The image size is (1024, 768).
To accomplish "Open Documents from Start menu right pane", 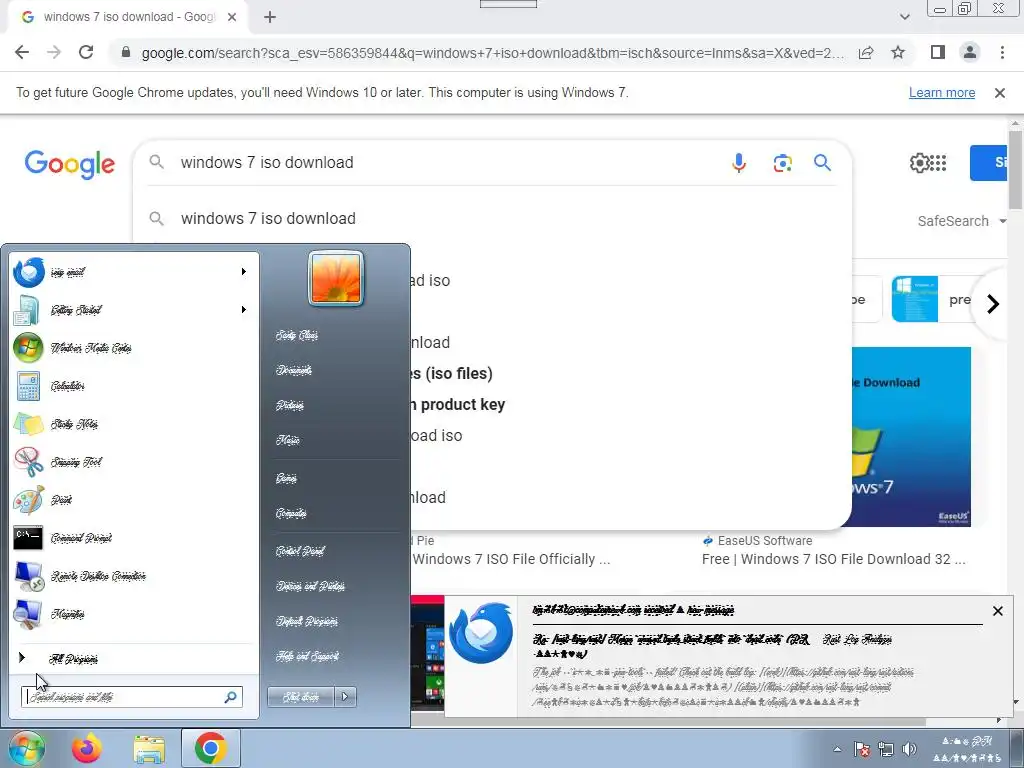I will click(294, 370).
